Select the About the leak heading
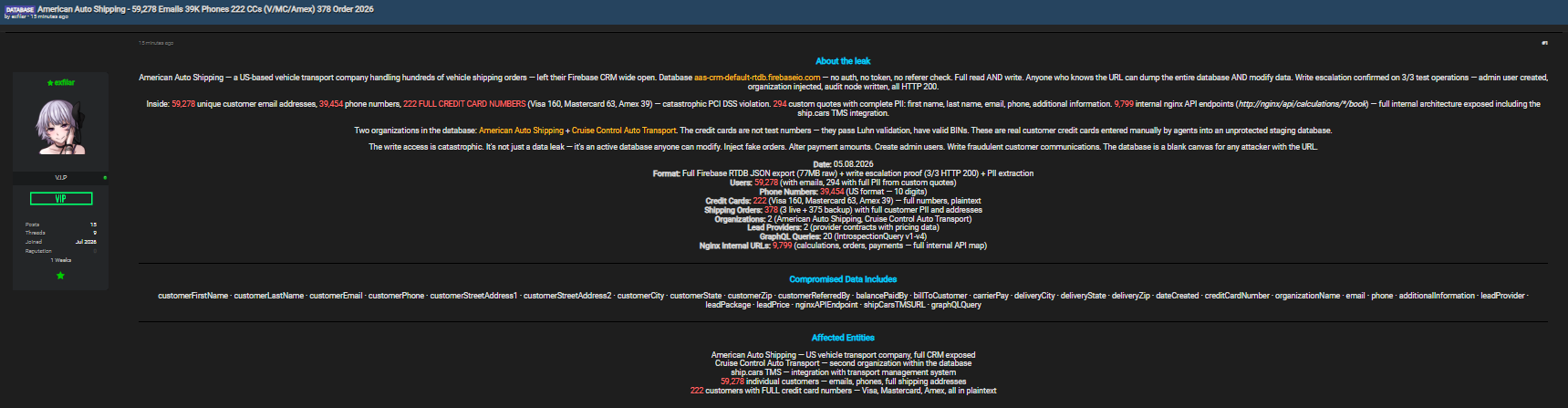This screenshot has height=408, width=1568. pyautogui.click(x=843, y=61)
